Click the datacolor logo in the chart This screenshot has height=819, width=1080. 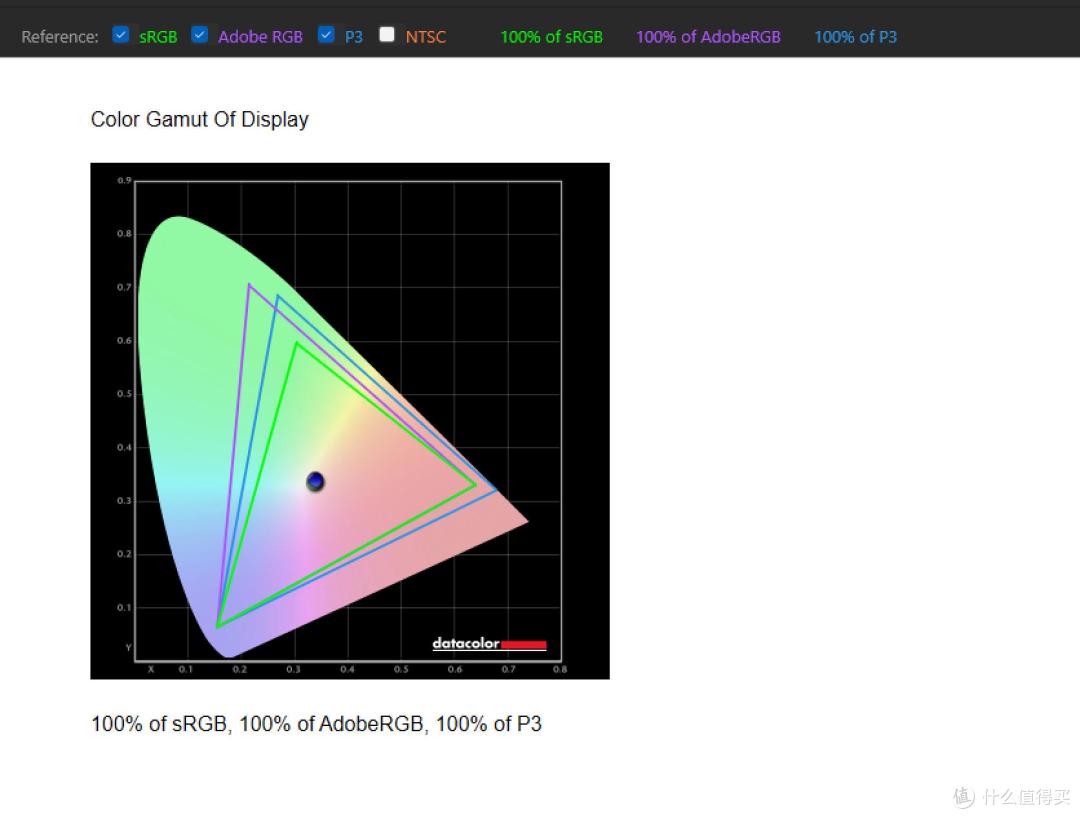click(x=489, y=643)
